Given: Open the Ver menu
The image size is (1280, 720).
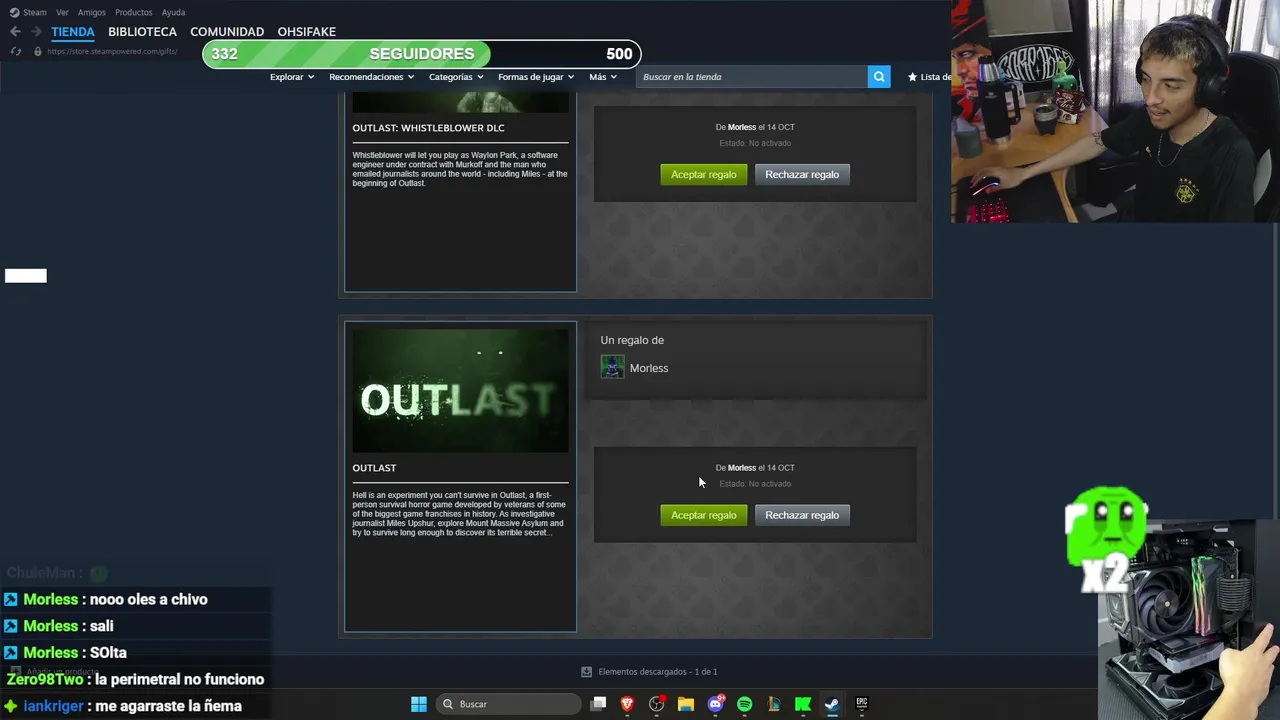Looking at the screenshot, I should tap(62, 12).
